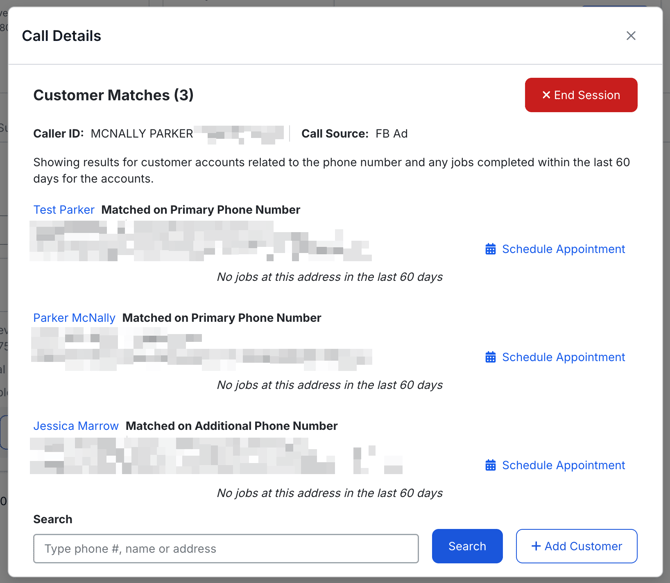Open the Parker McNally customer link
The height and width of the screenshot is (583, 670).
[74, 318]
